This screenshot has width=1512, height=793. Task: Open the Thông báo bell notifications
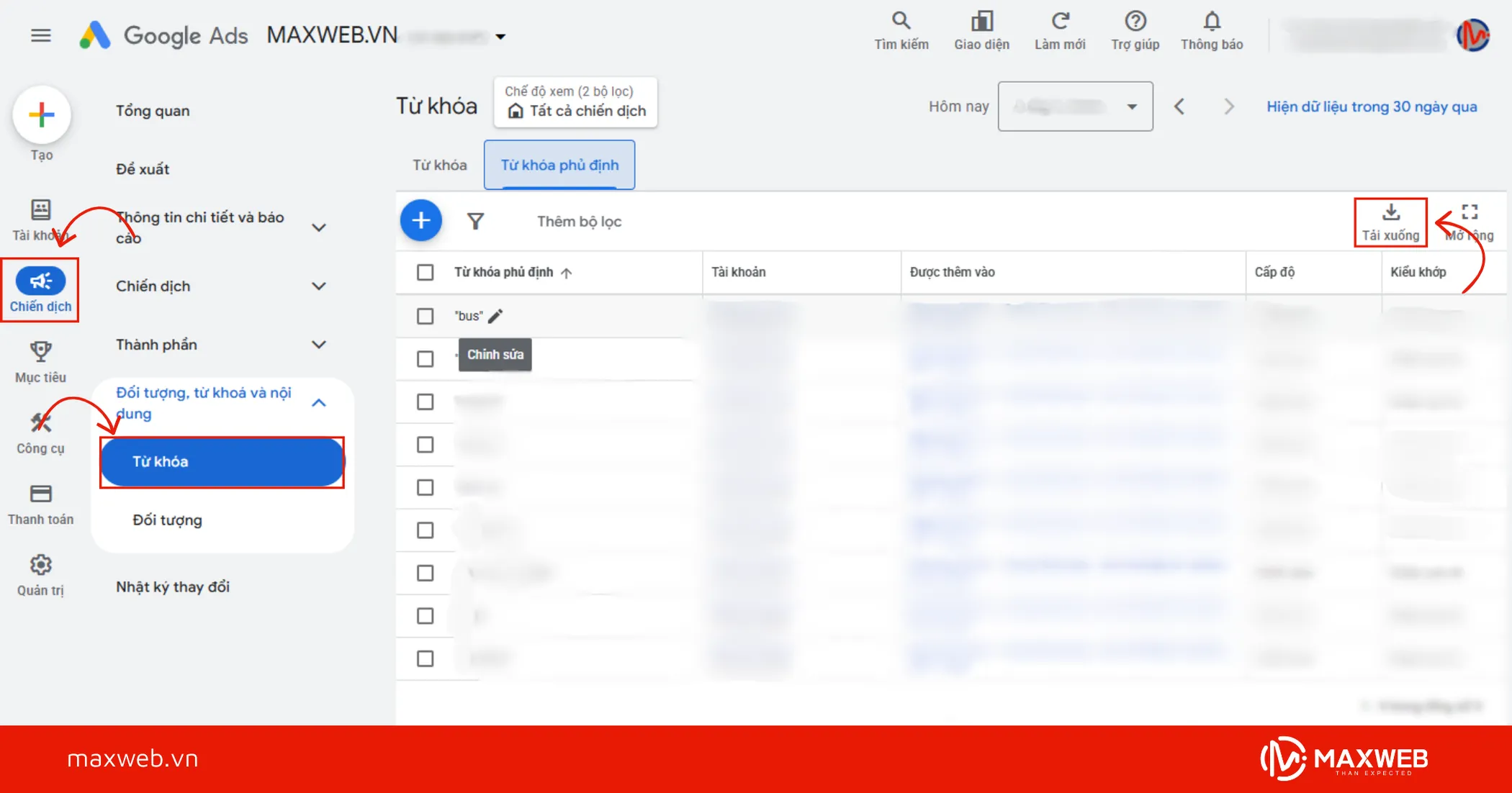tap(1212, 21)
